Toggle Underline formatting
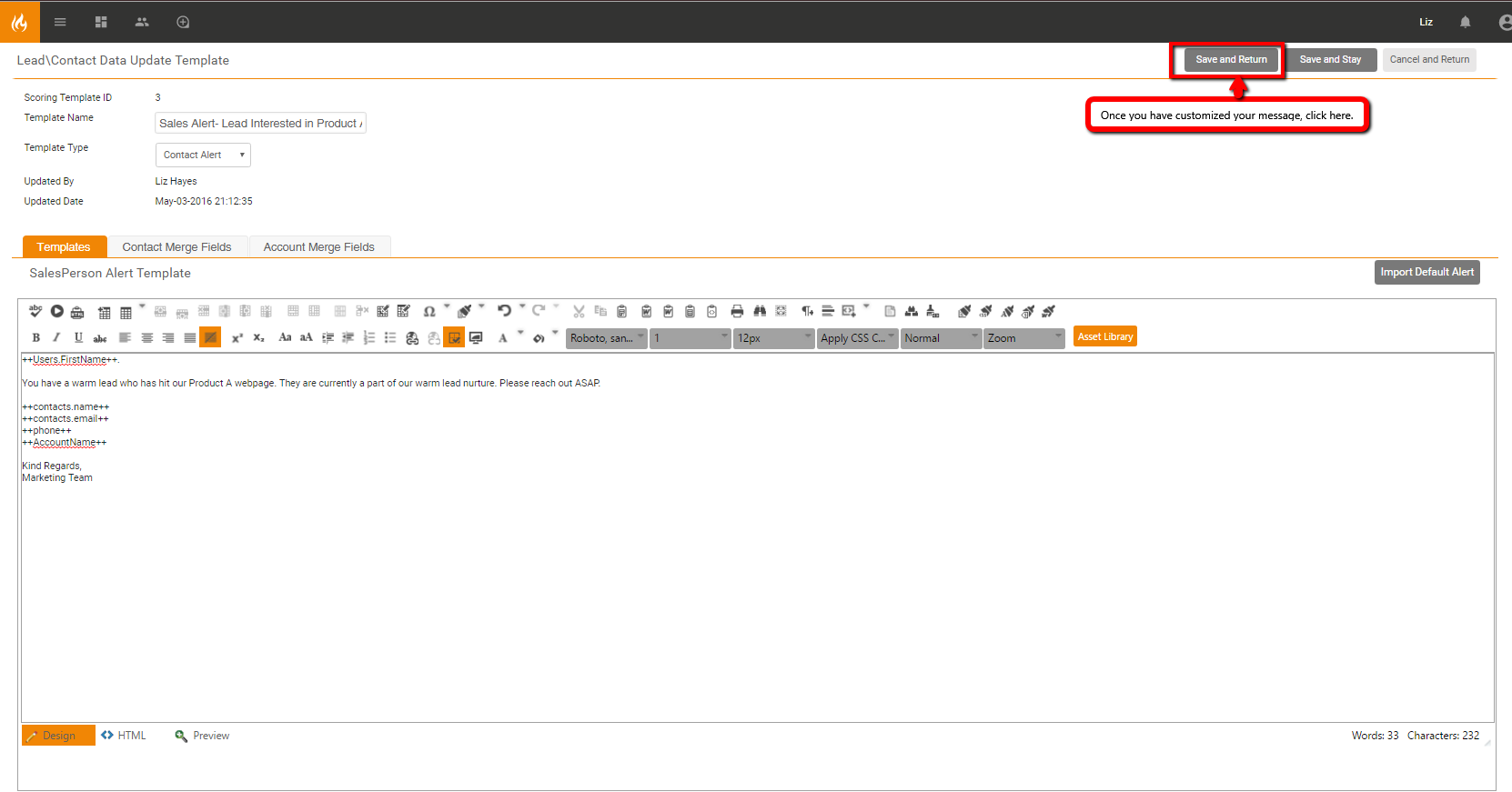The height and width of the screenshot is (792, 1512). [78, 337]
